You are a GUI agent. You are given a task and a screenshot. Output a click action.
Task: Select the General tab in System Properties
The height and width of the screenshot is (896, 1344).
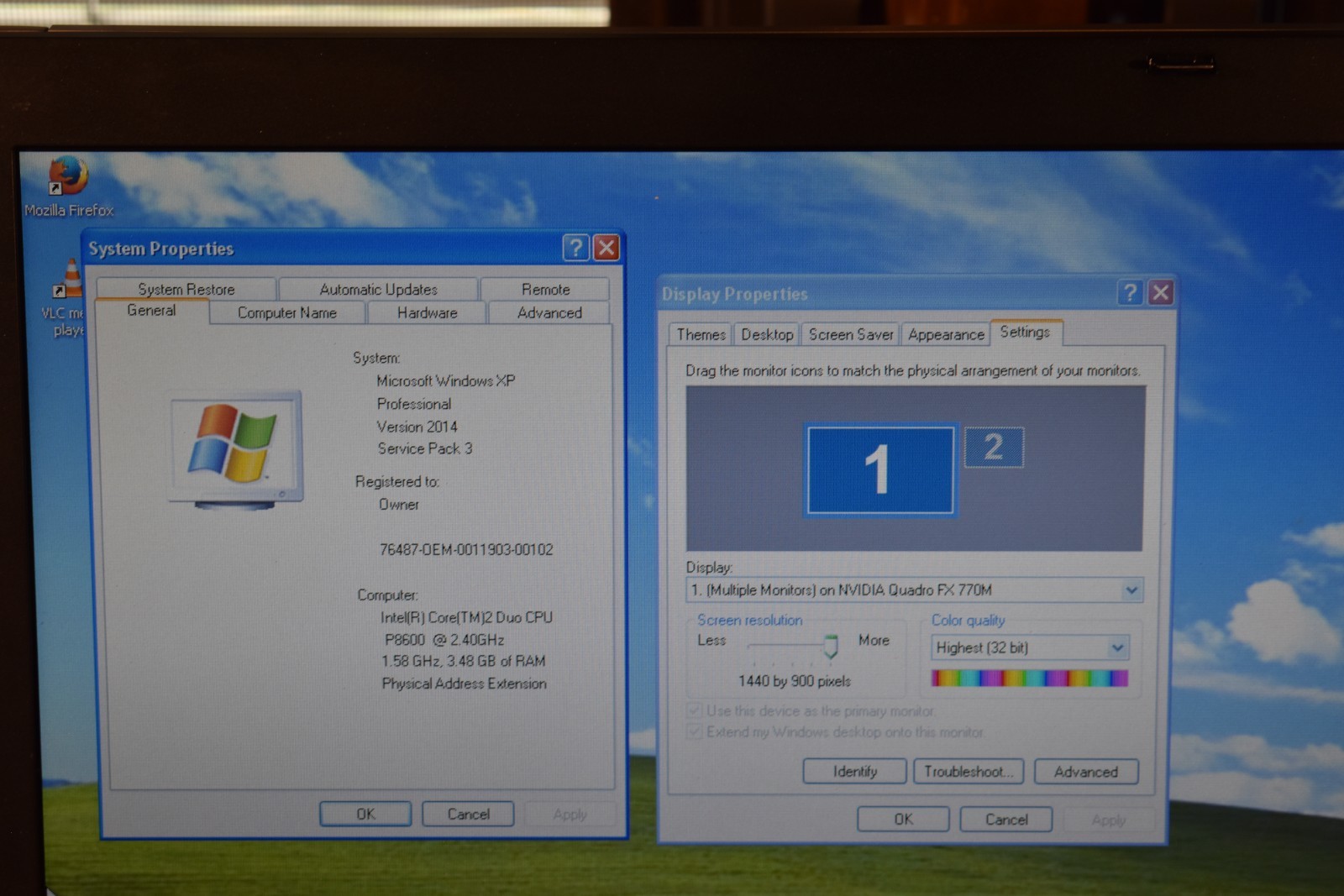pyautogui.click(x=151, y=311)
